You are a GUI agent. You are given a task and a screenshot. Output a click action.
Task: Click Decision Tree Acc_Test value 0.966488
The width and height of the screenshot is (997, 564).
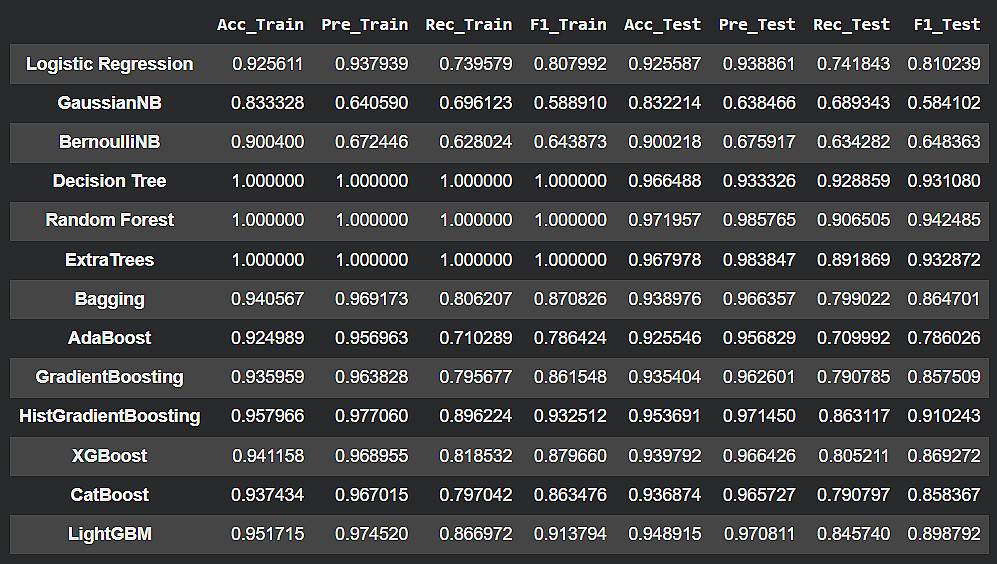664,181
